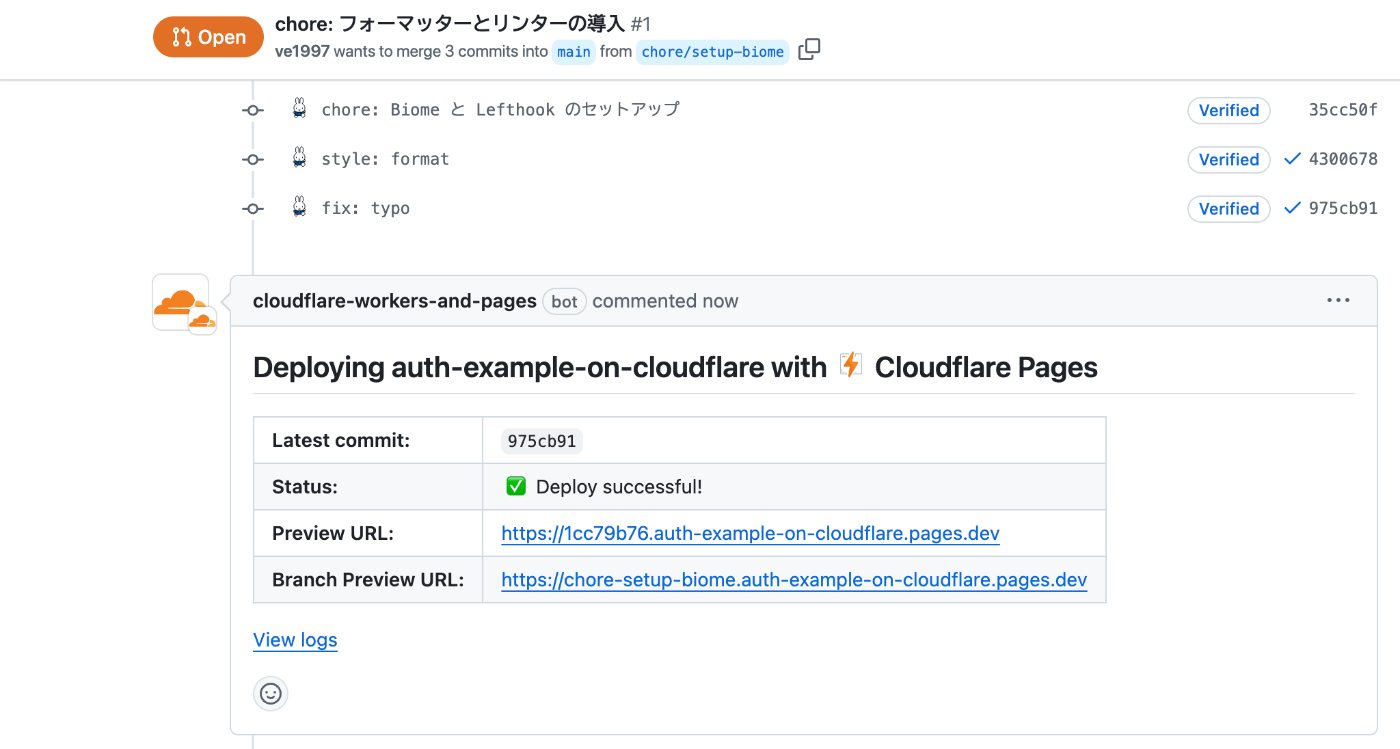Open the 1cc79b76 Preview URL link
Viewport: 1400px width, 749px height.
(x=750, y=533)
